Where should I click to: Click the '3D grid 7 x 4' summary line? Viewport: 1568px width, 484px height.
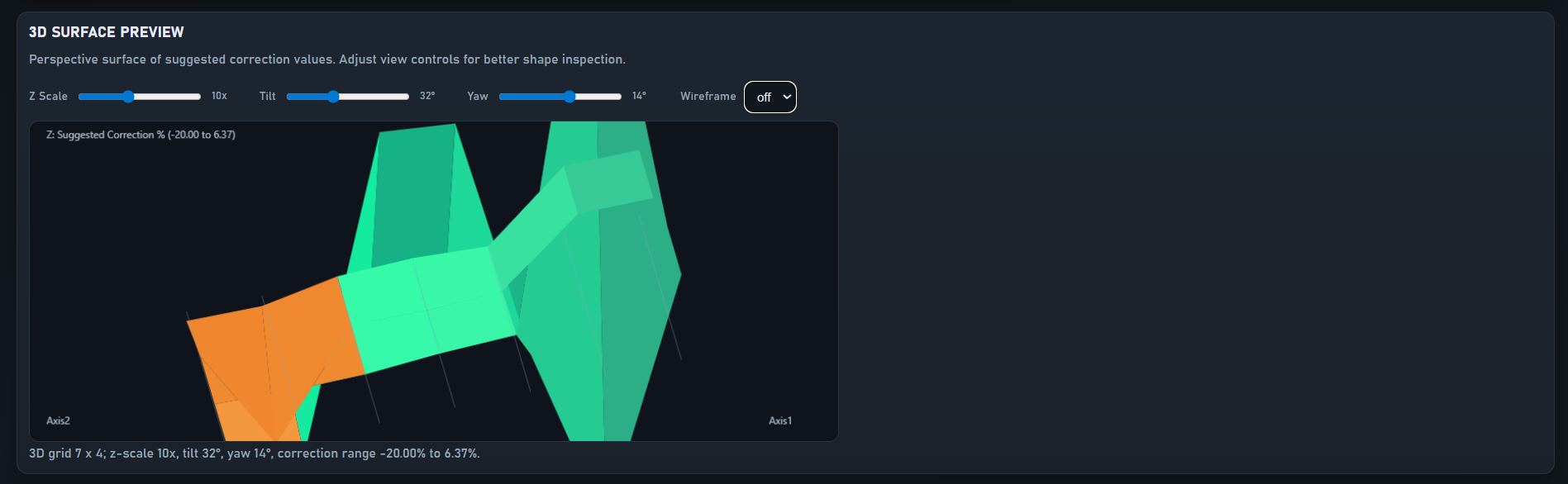pos(255,453)
